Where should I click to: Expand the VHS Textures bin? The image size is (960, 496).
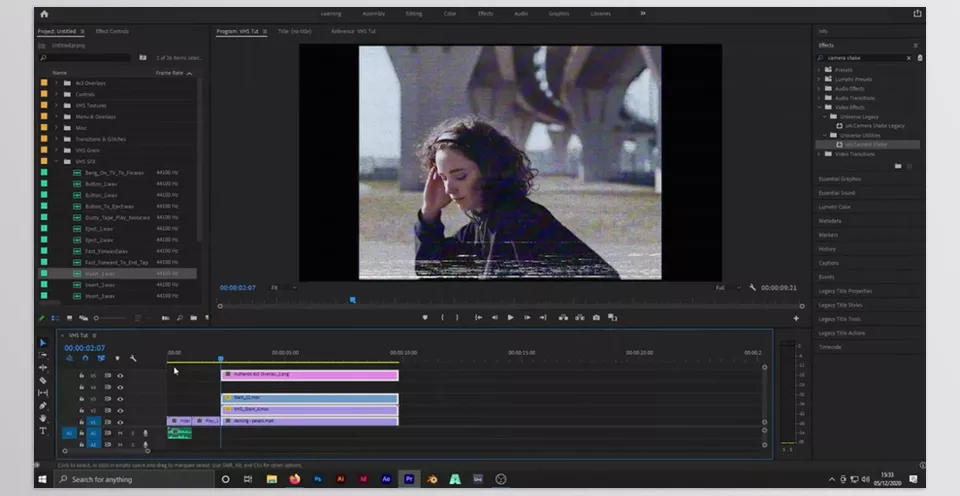(56, 105)
